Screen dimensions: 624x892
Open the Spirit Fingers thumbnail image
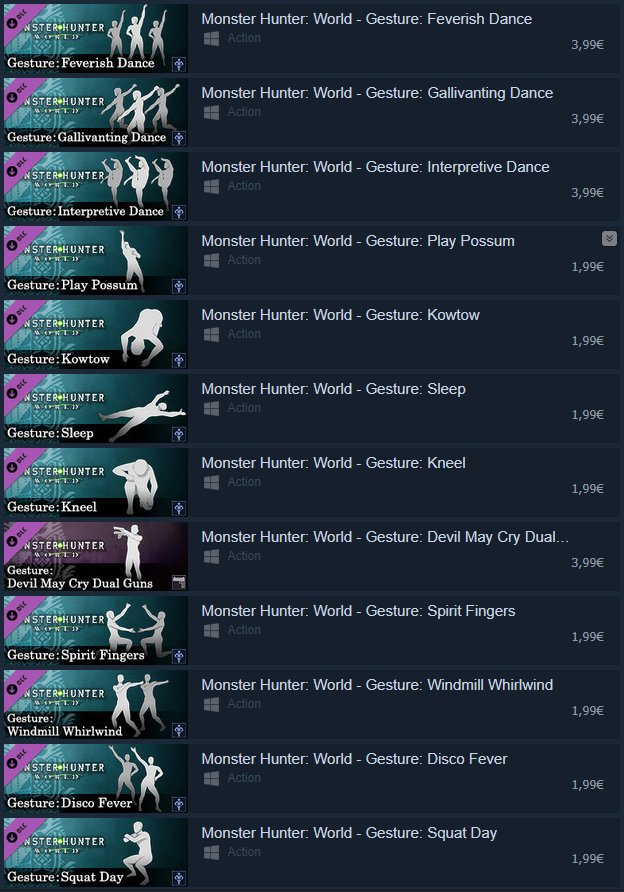96,630
